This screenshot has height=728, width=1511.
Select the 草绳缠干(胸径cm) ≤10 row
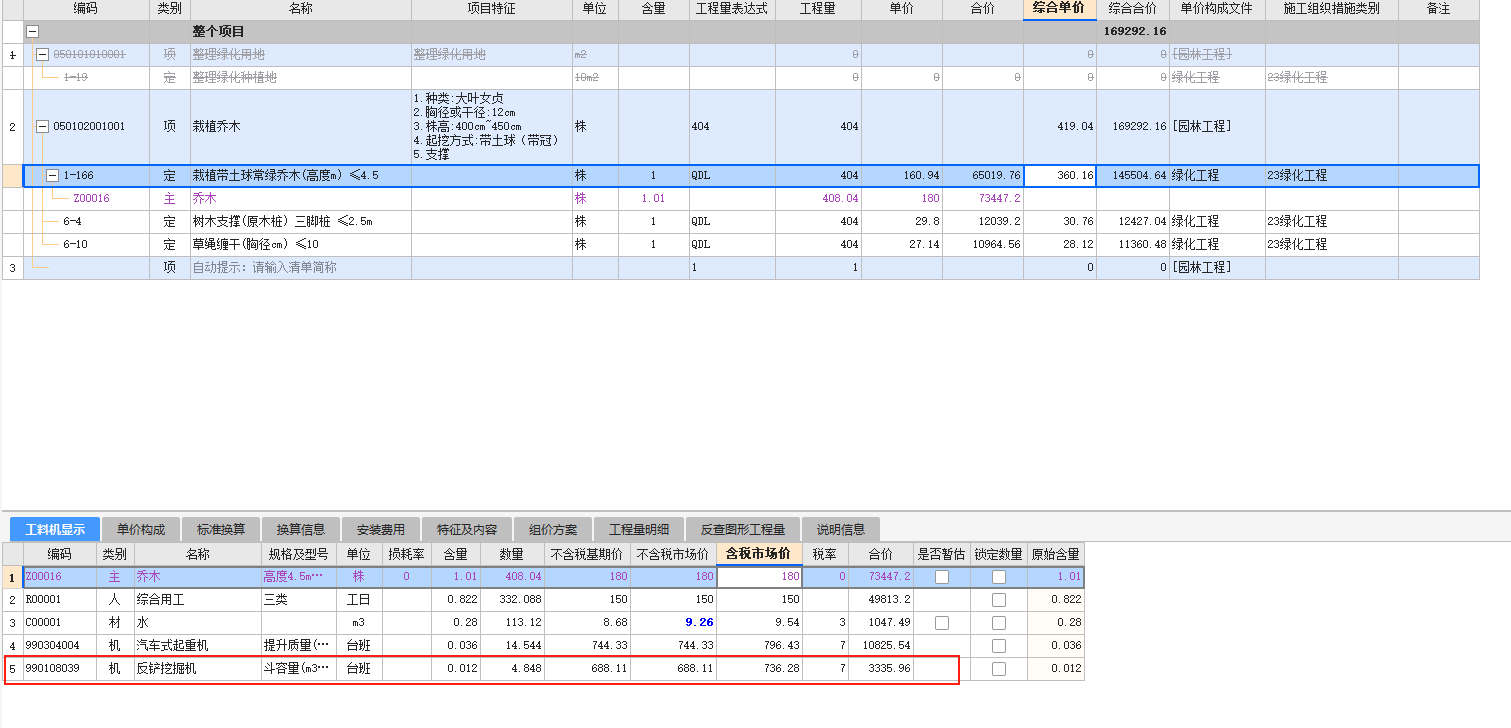[740, 245]
